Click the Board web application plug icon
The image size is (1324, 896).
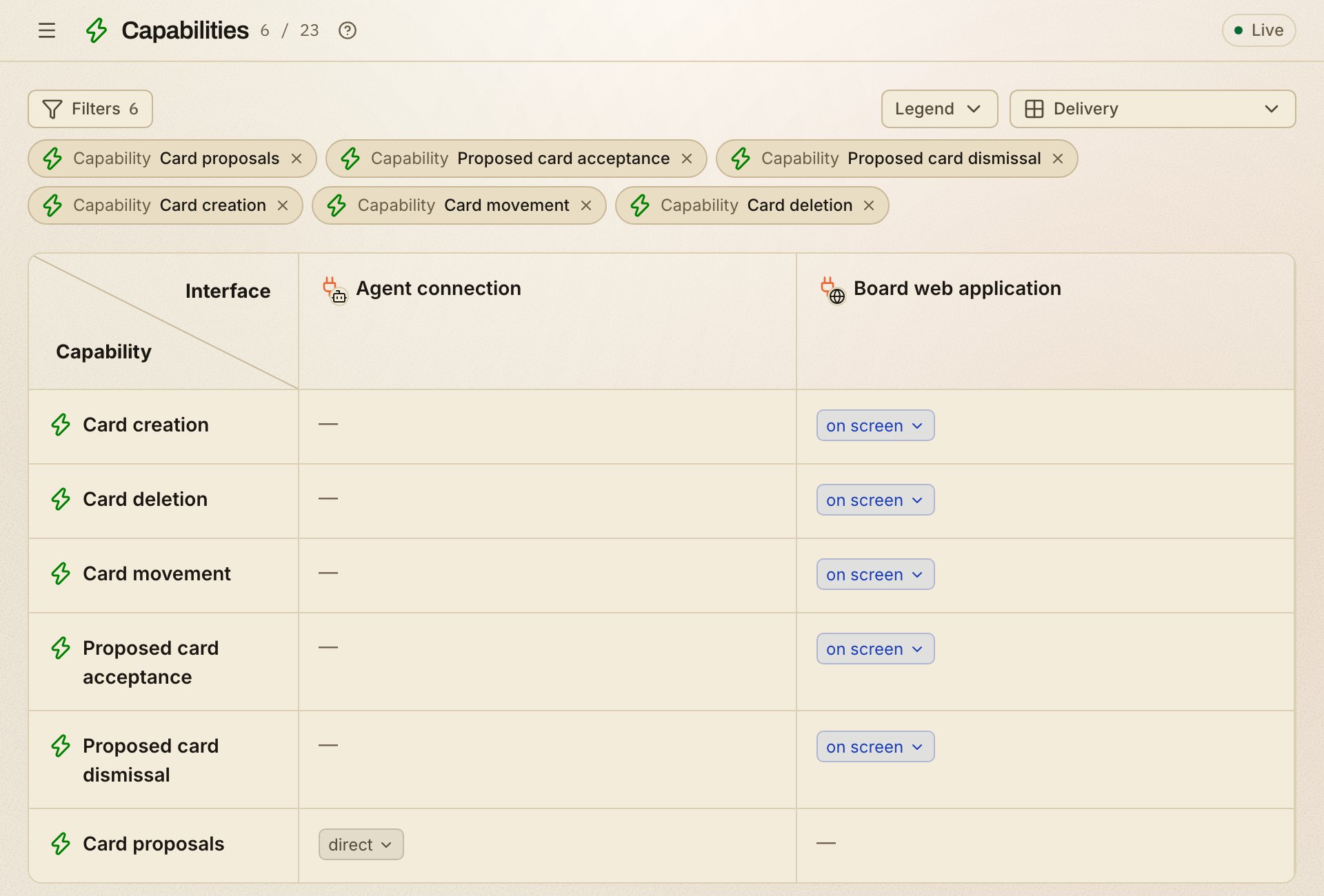click(x=832, y=290)
